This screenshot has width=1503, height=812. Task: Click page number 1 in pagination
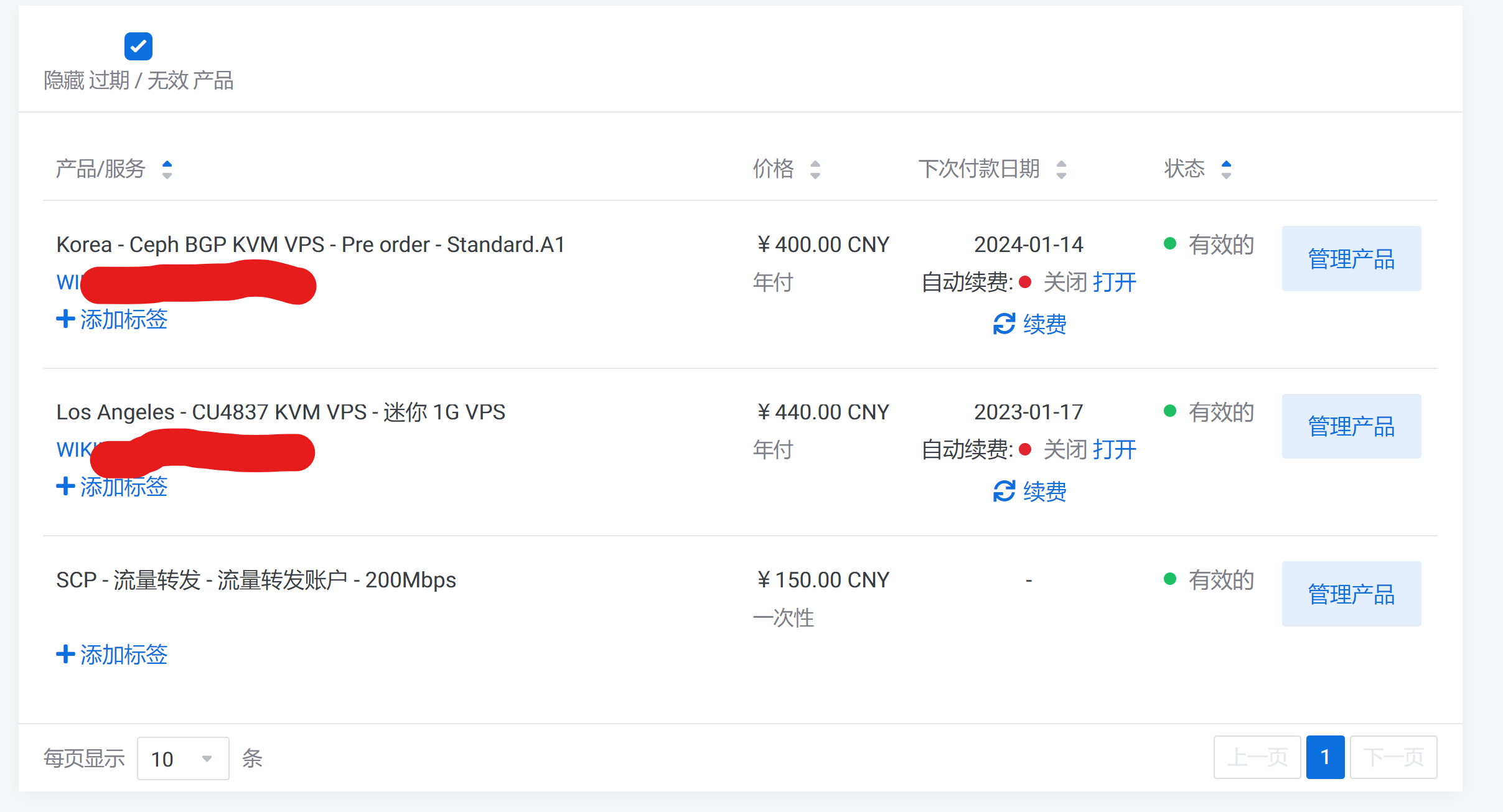click(1325, 757)
